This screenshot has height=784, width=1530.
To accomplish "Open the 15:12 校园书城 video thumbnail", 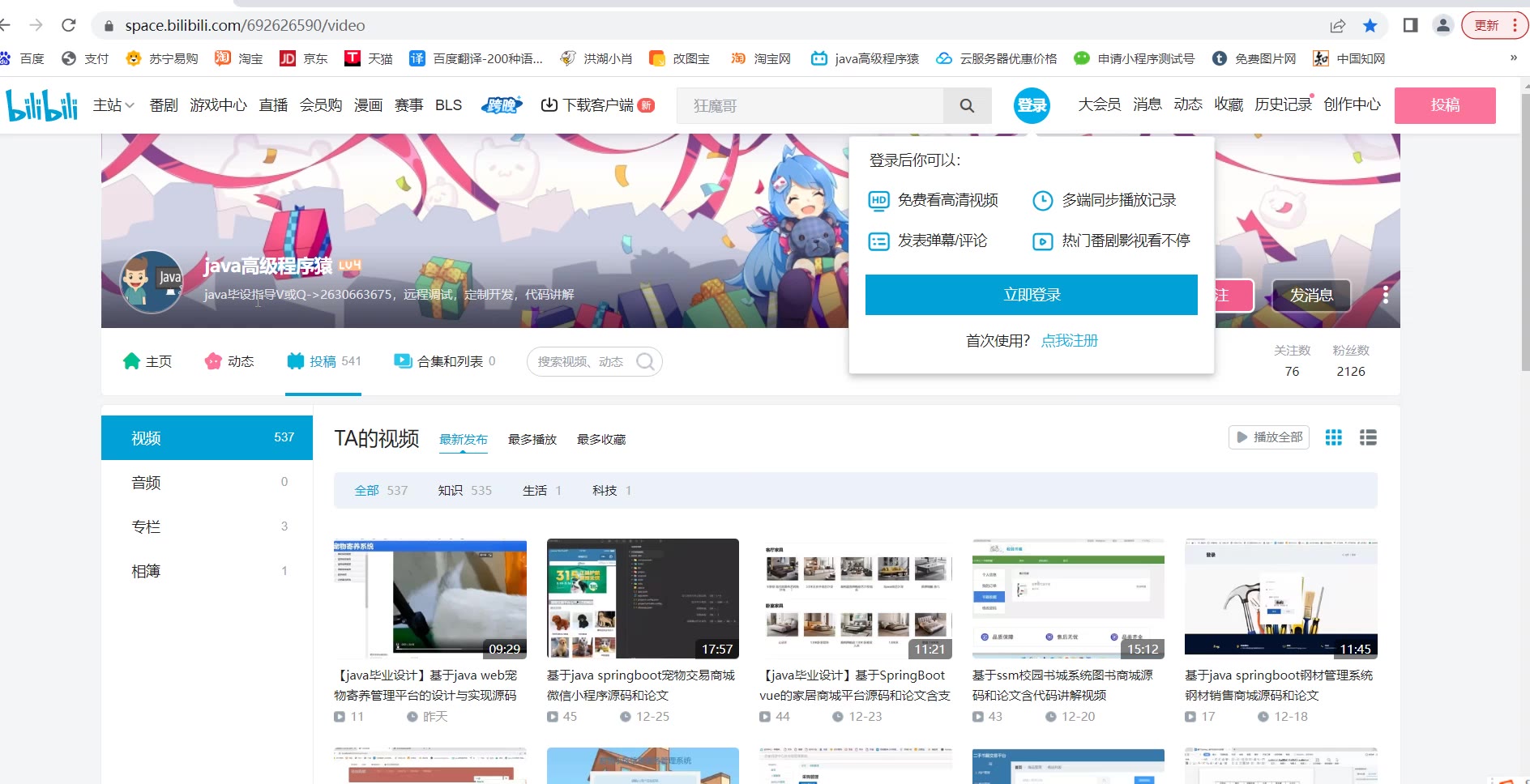I will 1068,599.
